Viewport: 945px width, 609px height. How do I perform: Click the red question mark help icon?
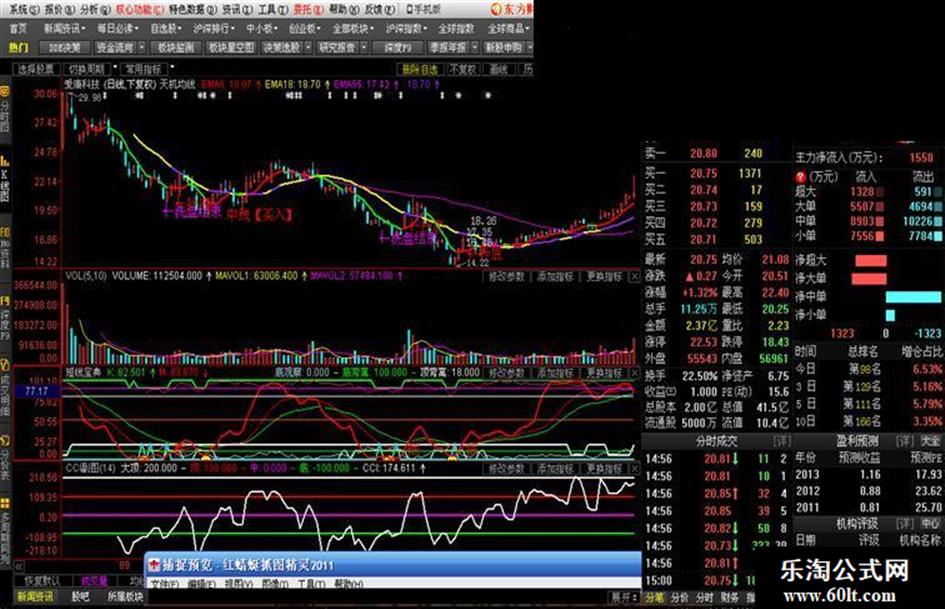point(800,177)
